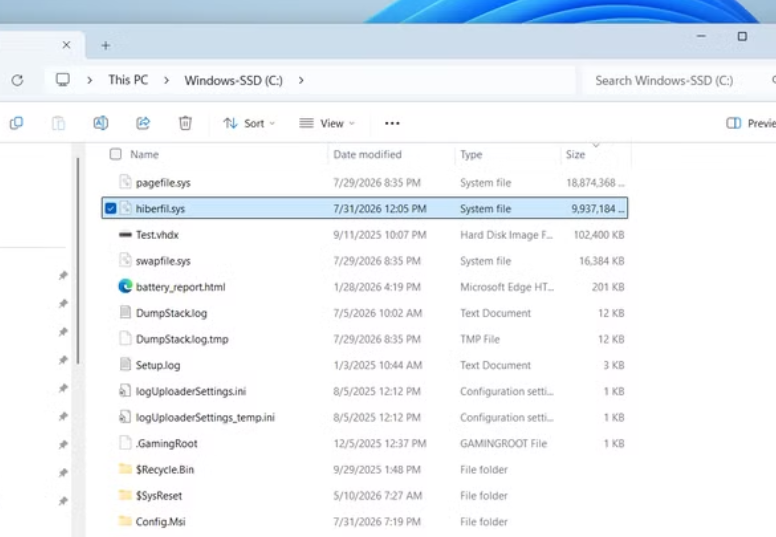Expand the chevron after Windows-SSD (C:)
Image resolution: width=776 pixels, height=537 pixels.
pos(301,80)
